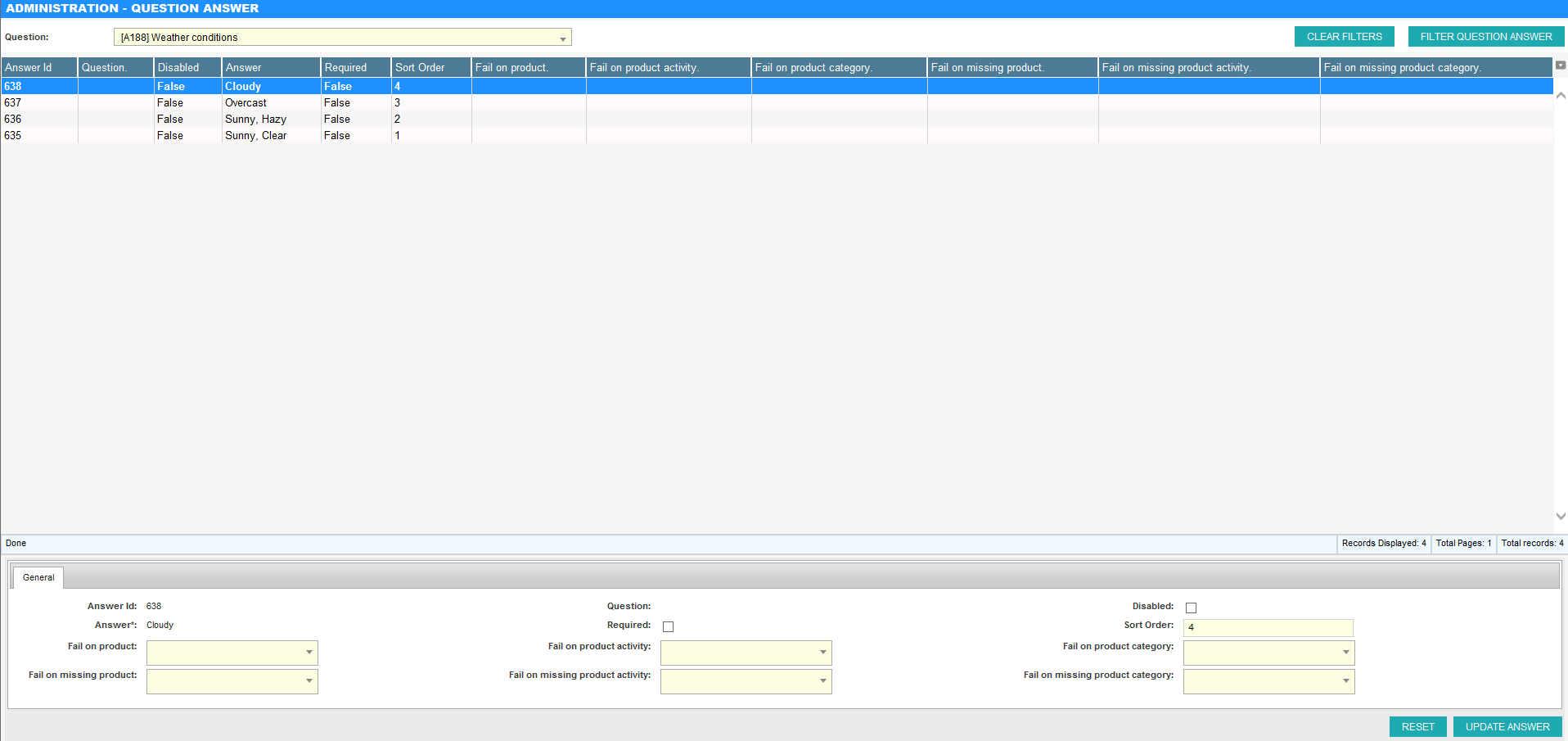Open the Fail on product dropdown
Viewport: 1568px width, 741px height.
pyautogui.click(x=309, y=653)
